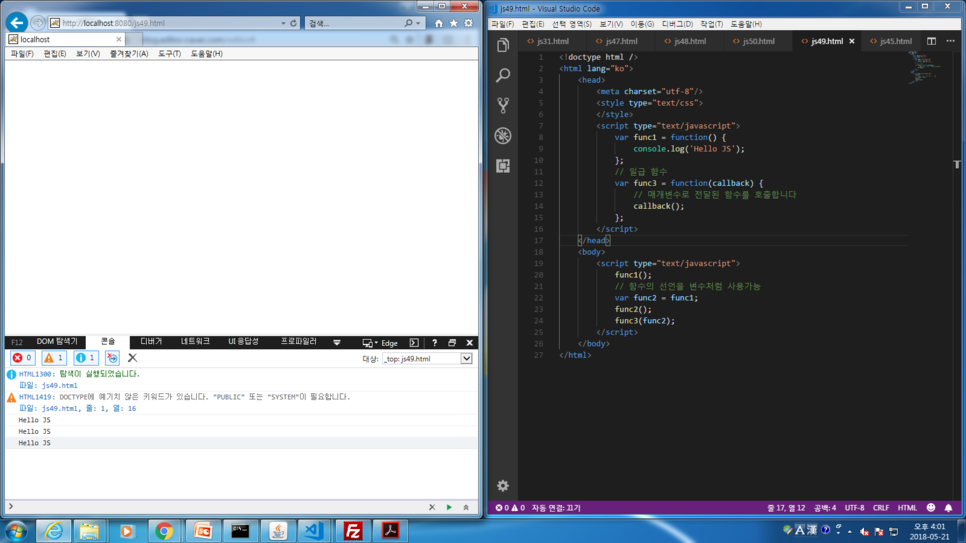Open VS Code 디버그(D) menu
Screen dimensions: 966x543
pos(677,24)
